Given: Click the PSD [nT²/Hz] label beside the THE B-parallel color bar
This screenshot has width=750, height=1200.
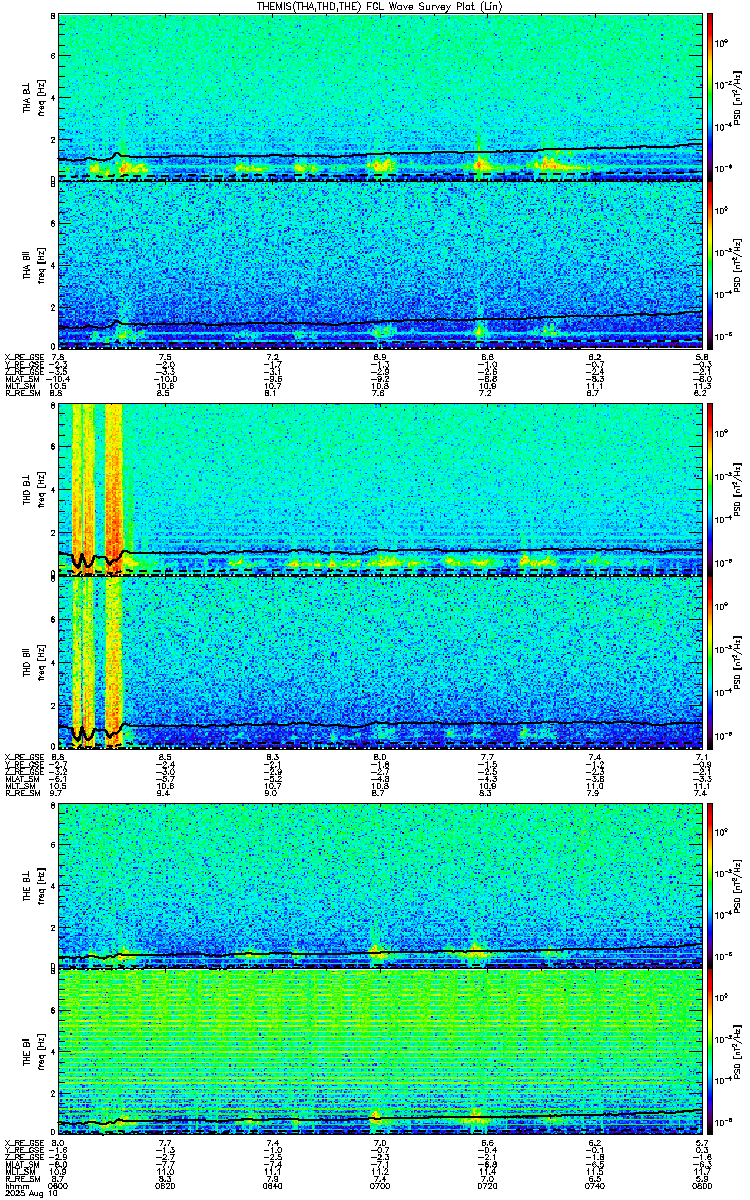Looking at the screenshot, I should click(738, 1054).
